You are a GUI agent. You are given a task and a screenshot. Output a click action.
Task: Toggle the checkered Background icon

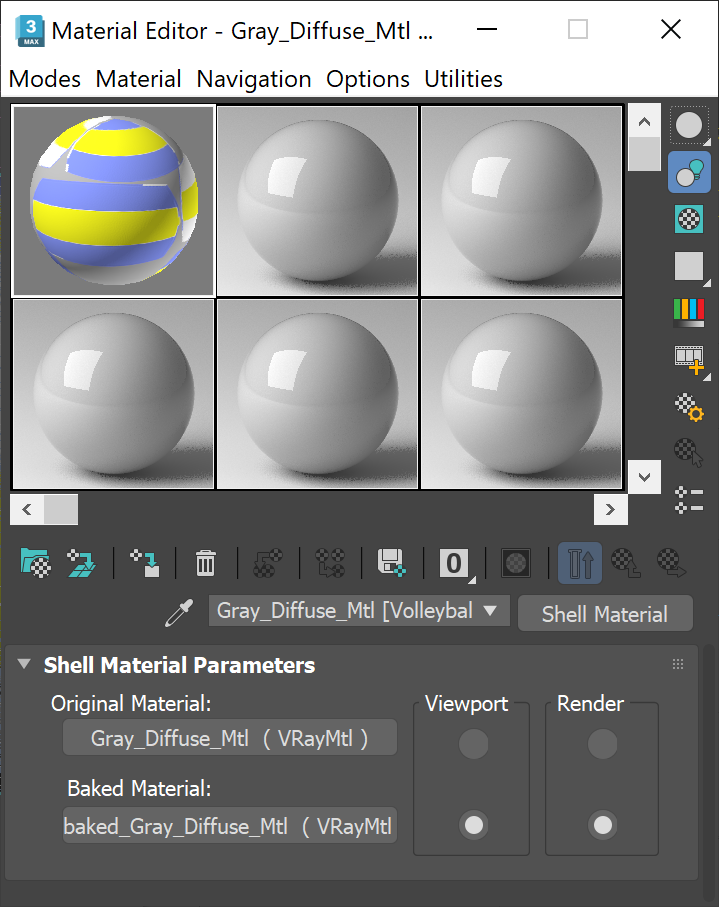point(689,219)
